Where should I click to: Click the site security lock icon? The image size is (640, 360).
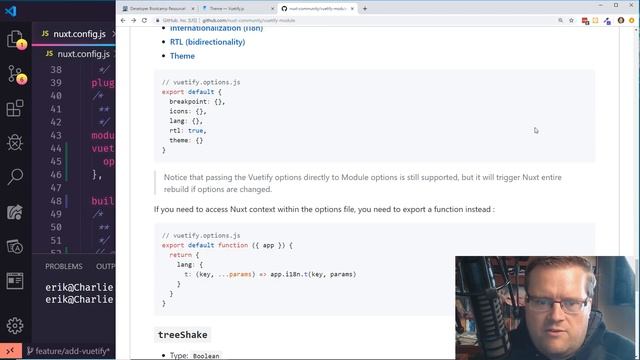pos(158,20)
